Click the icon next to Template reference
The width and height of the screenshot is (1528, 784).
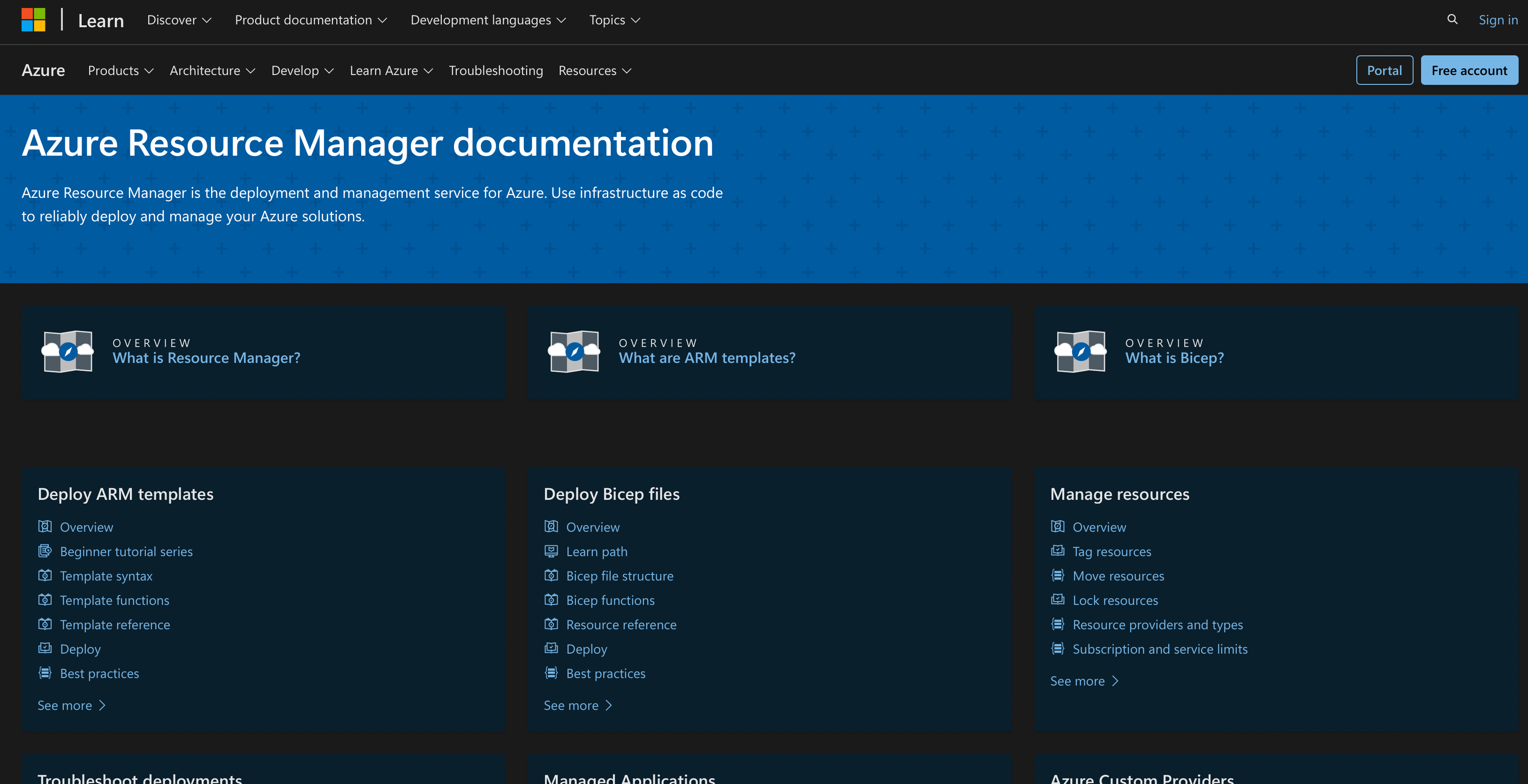tap(45, 624)
